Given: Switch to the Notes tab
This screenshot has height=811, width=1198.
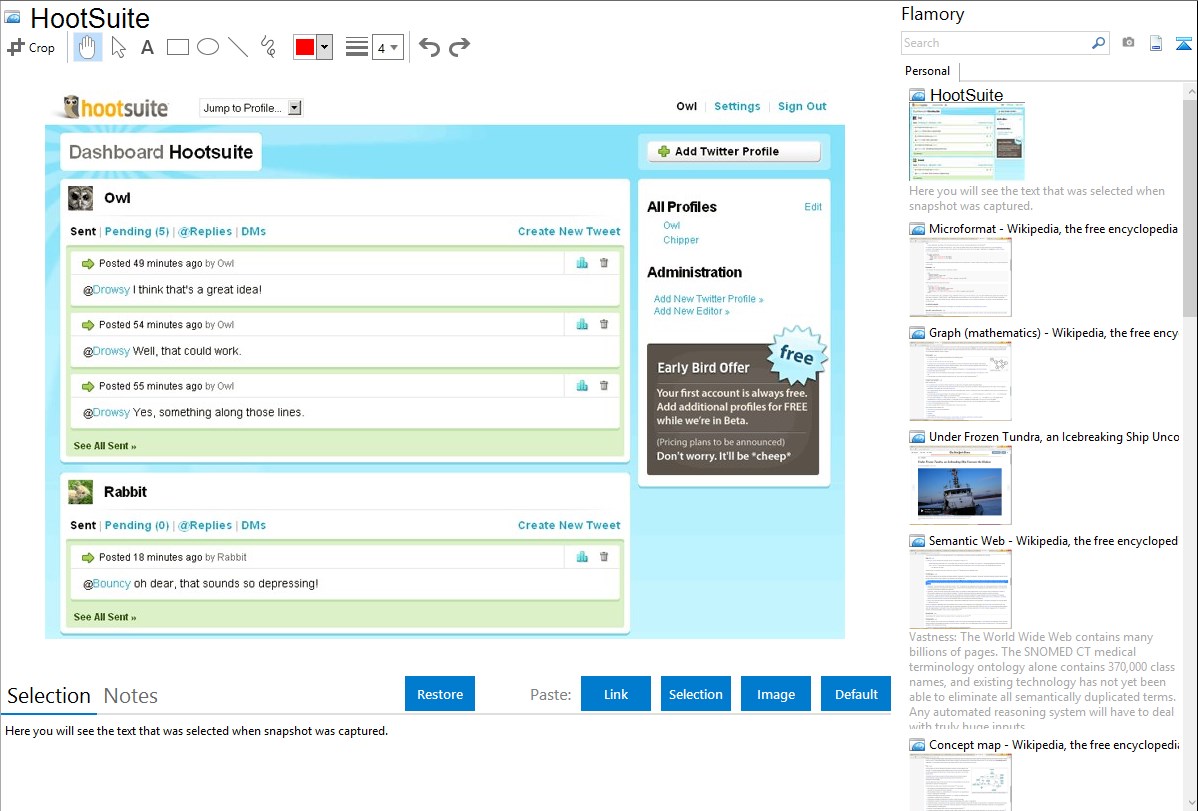Looking at the screenshot, I should [x=131, y=696].
